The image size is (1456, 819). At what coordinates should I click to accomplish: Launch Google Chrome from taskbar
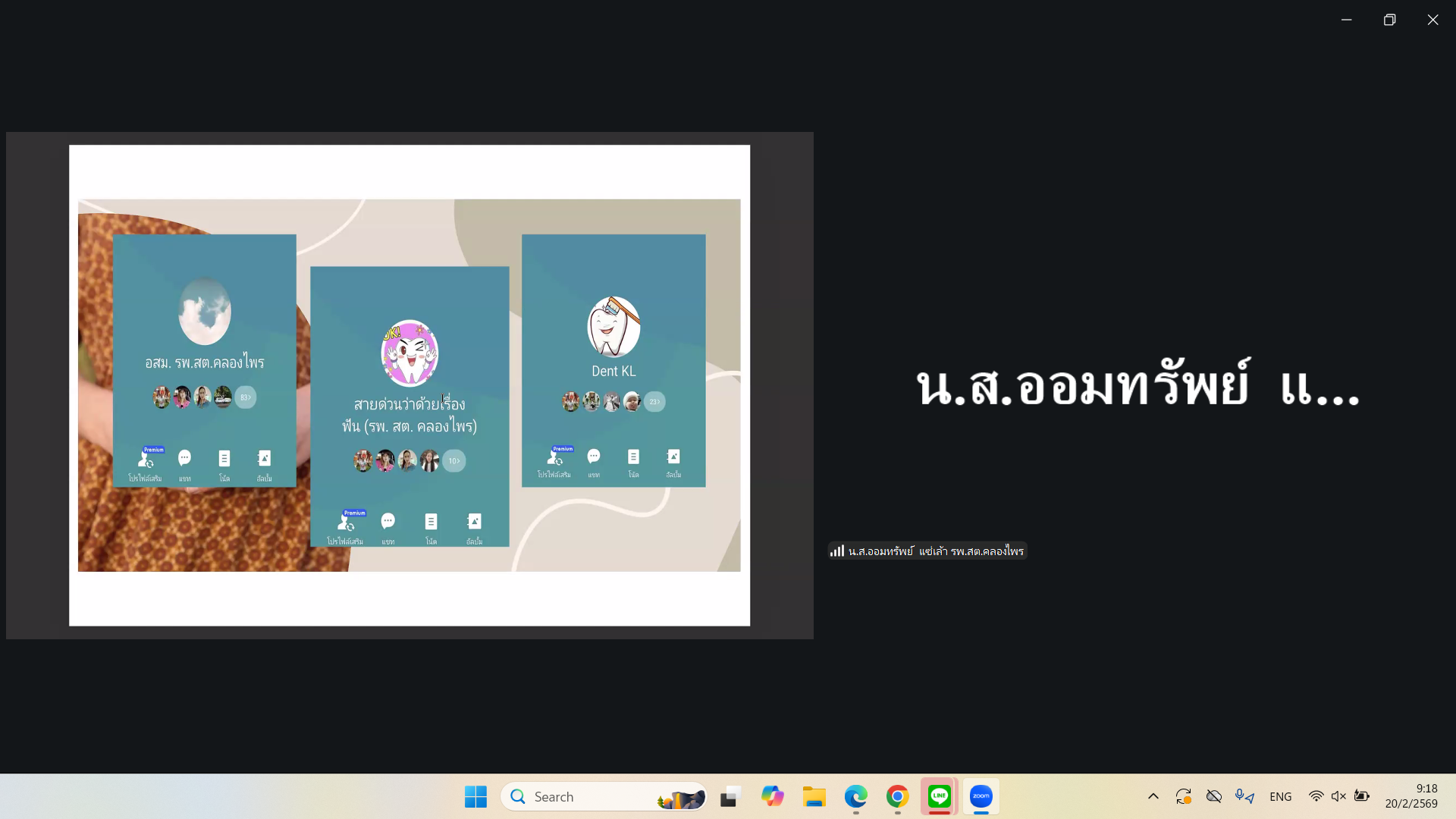[897, 796]
